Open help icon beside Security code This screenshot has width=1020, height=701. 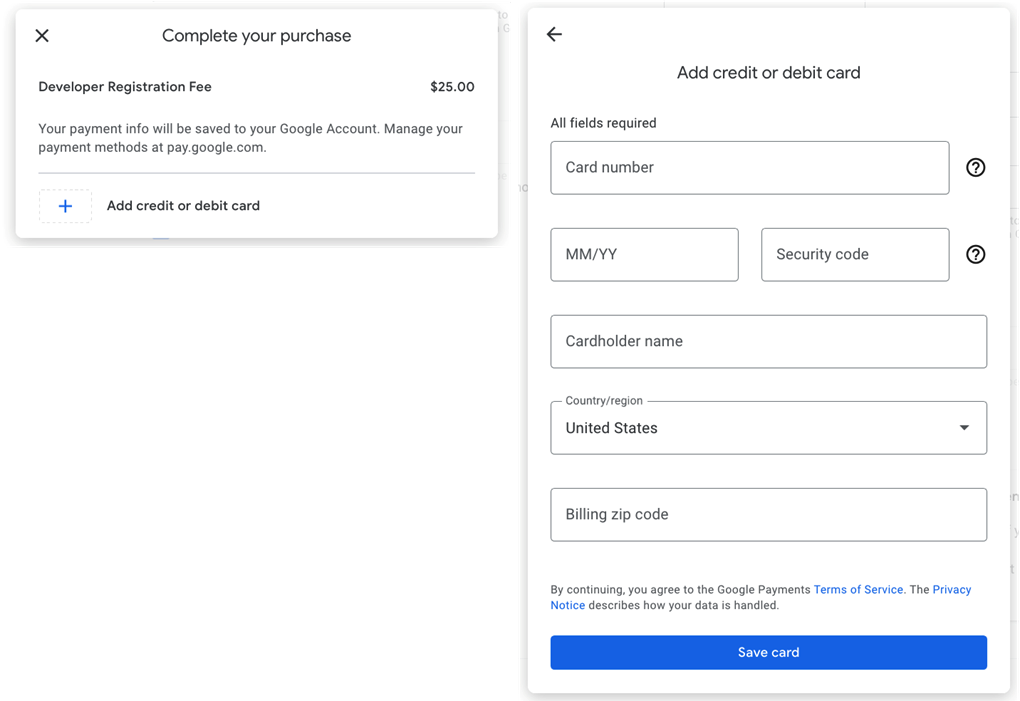(975, 255)
